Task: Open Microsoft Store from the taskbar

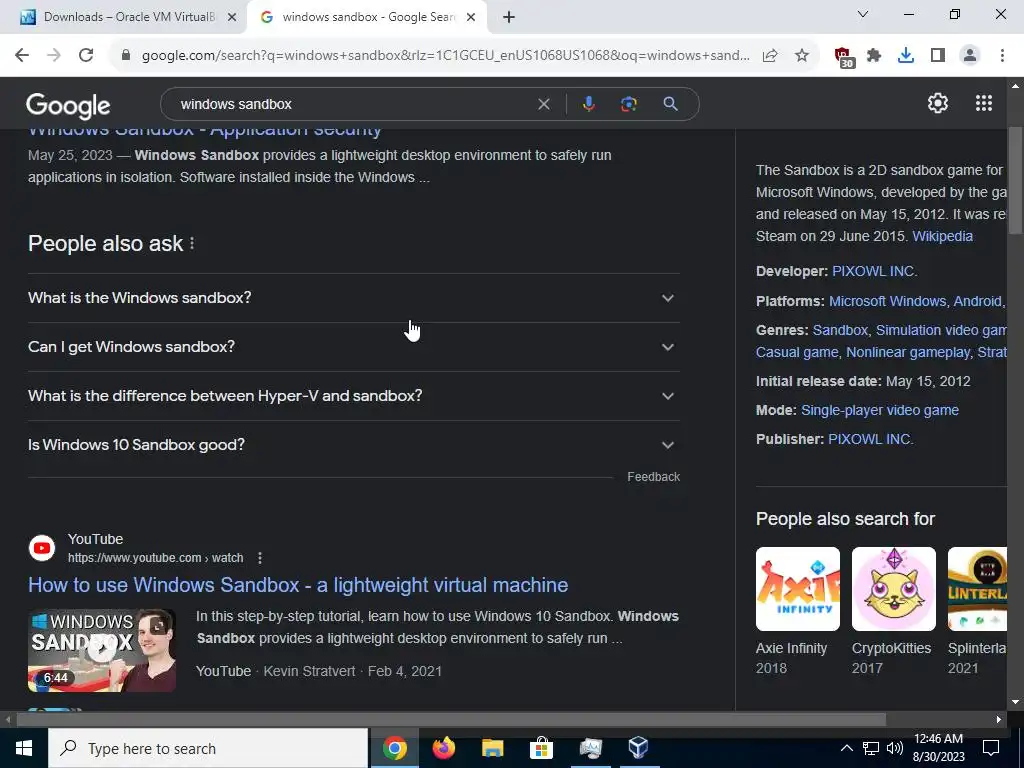Action: coord(541,748)
